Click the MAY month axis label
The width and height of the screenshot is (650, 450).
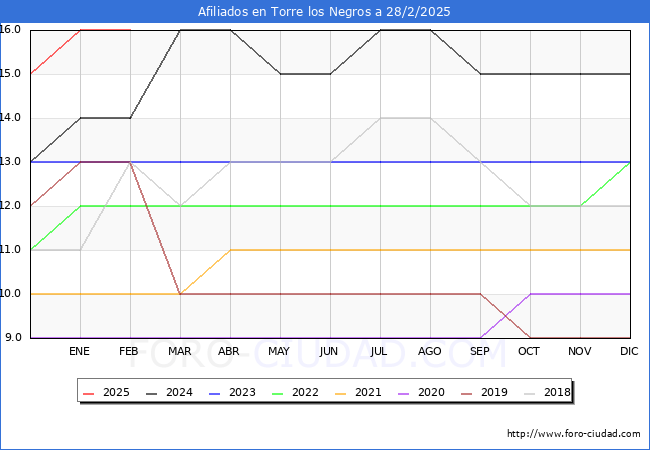coord(279,351)
